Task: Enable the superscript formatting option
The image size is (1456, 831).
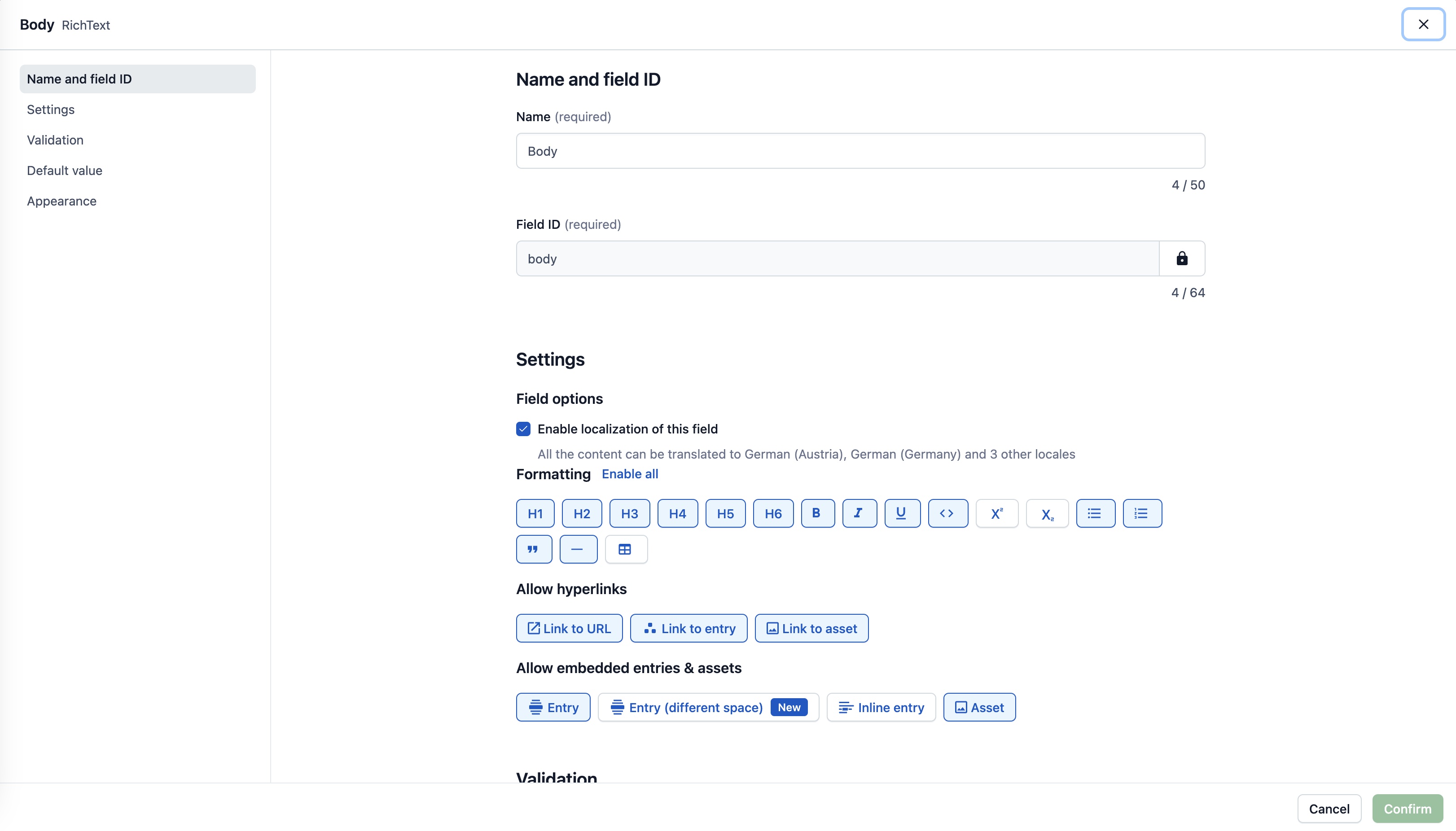Action: [x=996, y=513]
